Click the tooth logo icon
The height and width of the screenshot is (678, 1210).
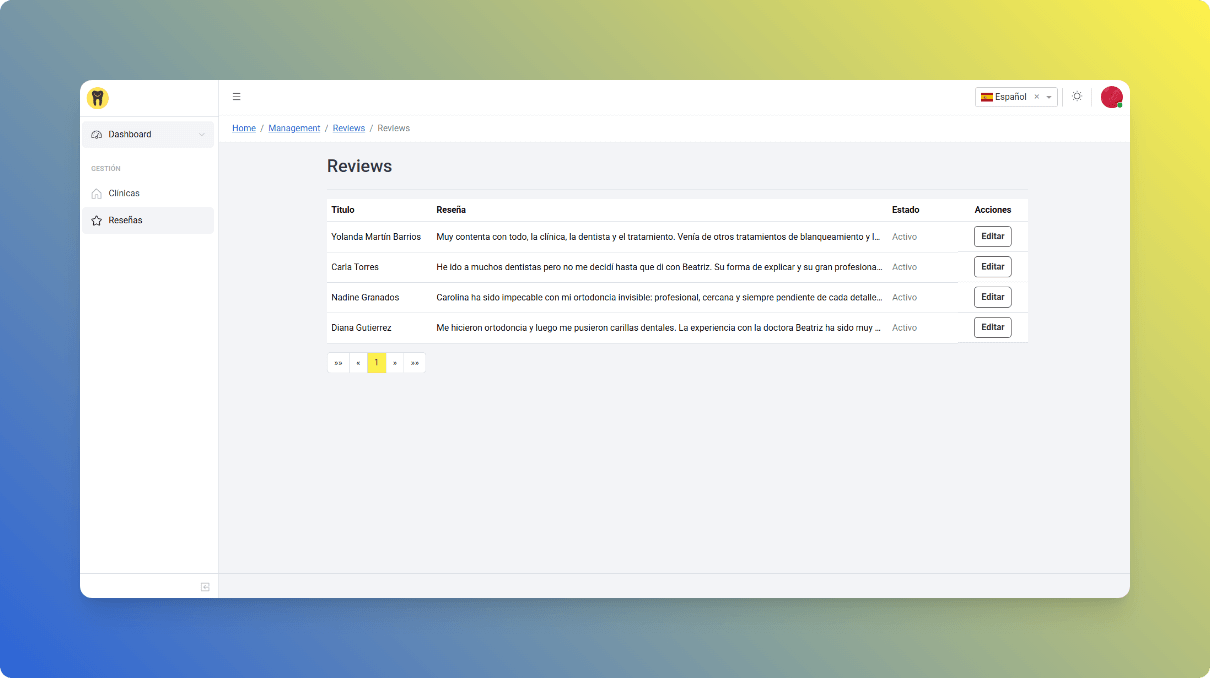(97, 98)
